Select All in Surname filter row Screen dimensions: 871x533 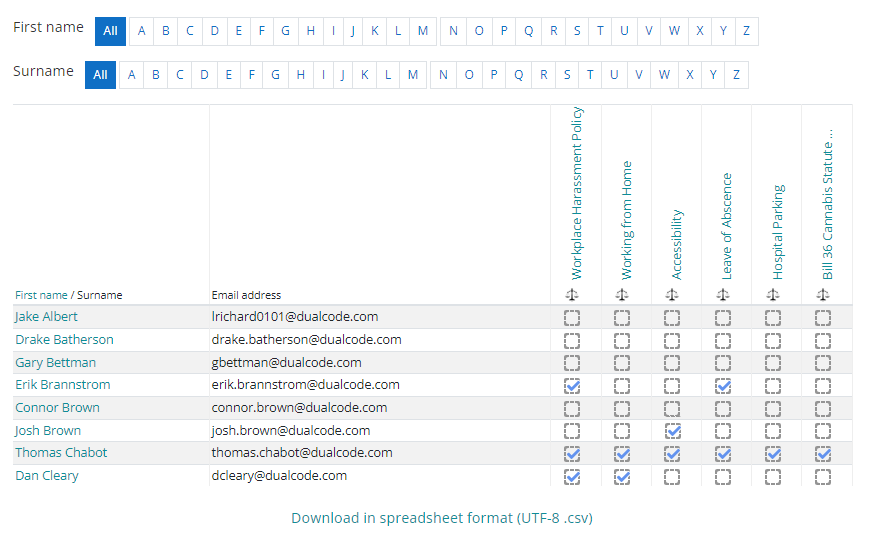(x=100, y=75)
